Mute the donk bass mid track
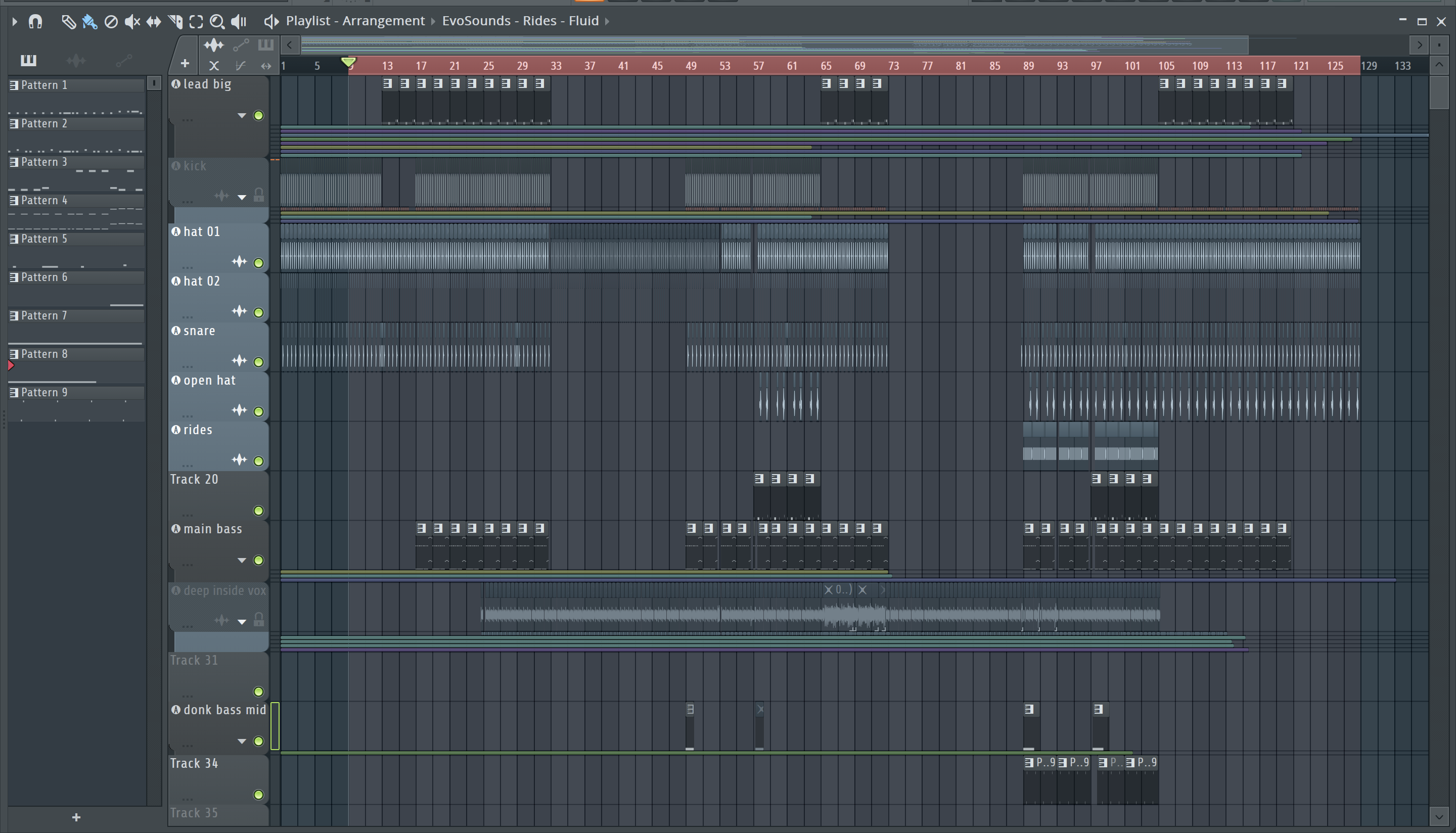The width and height of the screenshot is (1456, 833). tap(258, 742)
